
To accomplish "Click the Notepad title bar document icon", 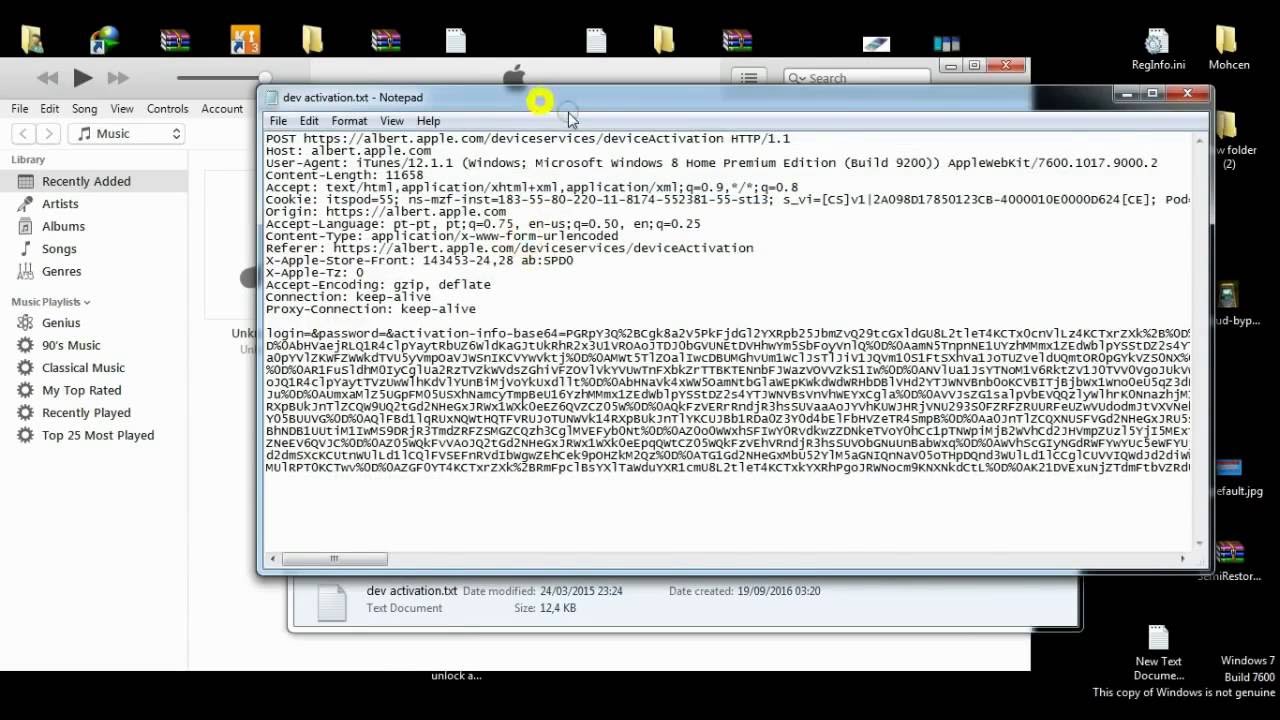I will pos(271,97).
